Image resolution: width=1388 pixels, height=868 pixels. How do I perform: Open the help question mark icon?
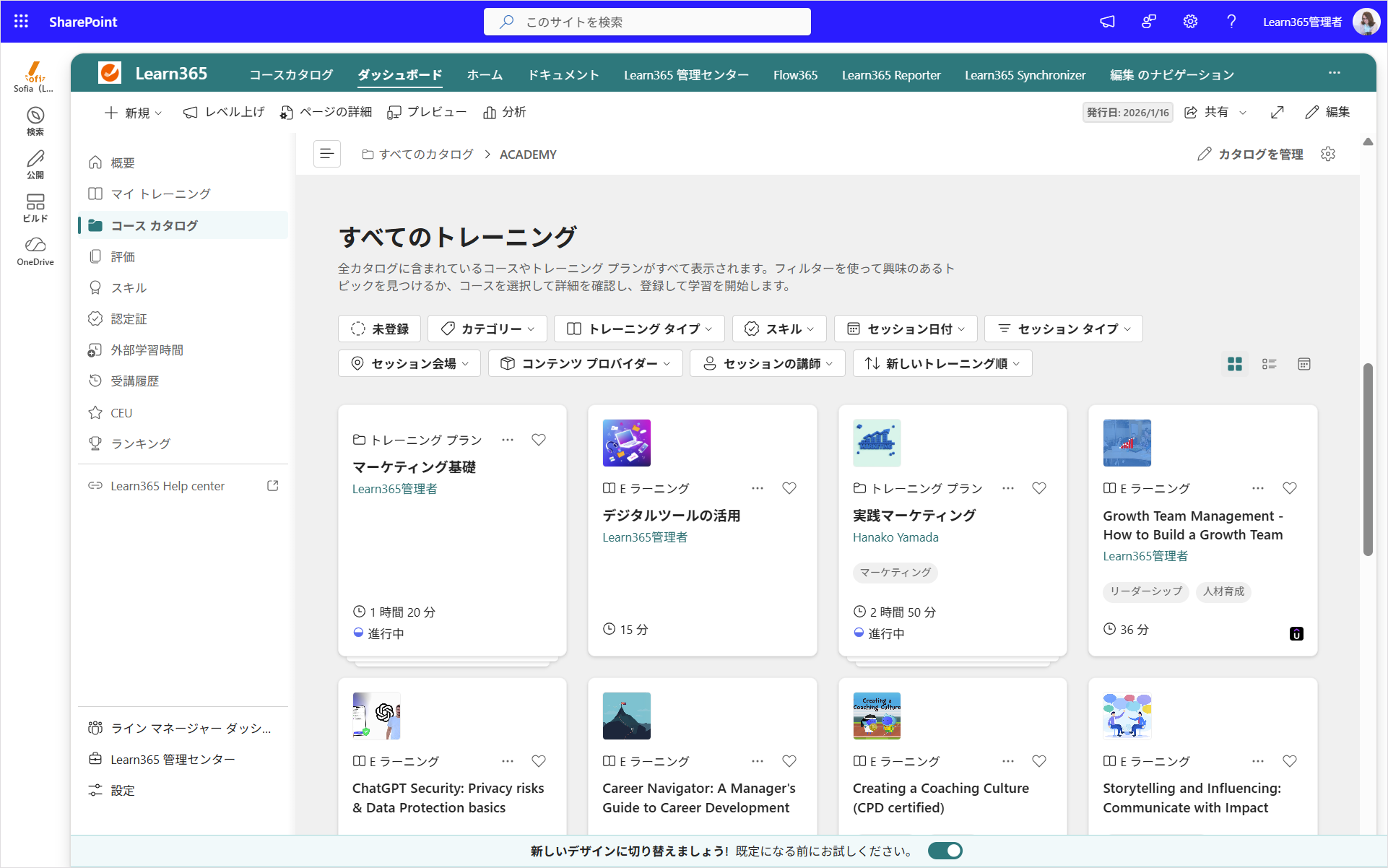point(1231,22)
